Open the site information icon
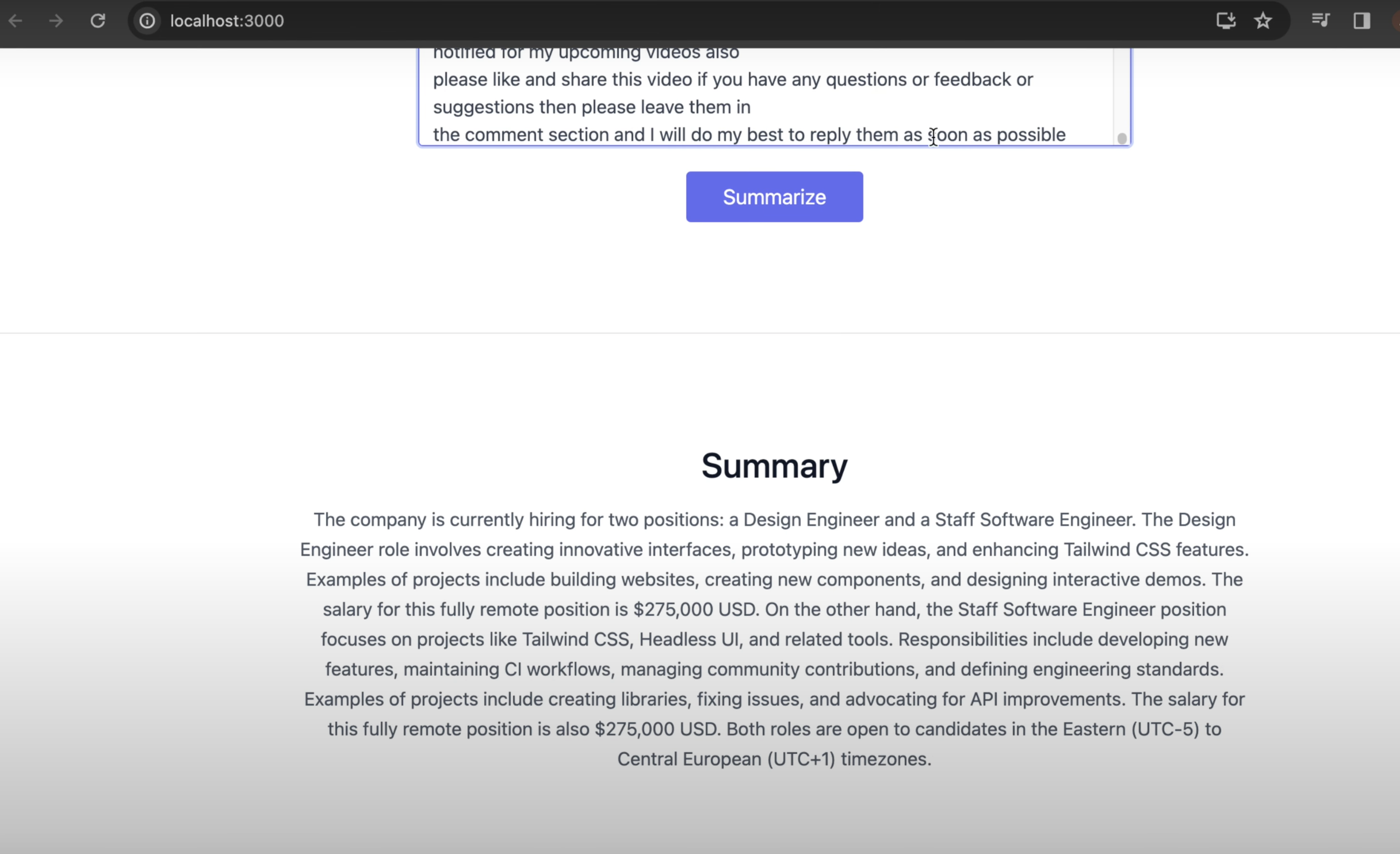 tap(147, 21)
